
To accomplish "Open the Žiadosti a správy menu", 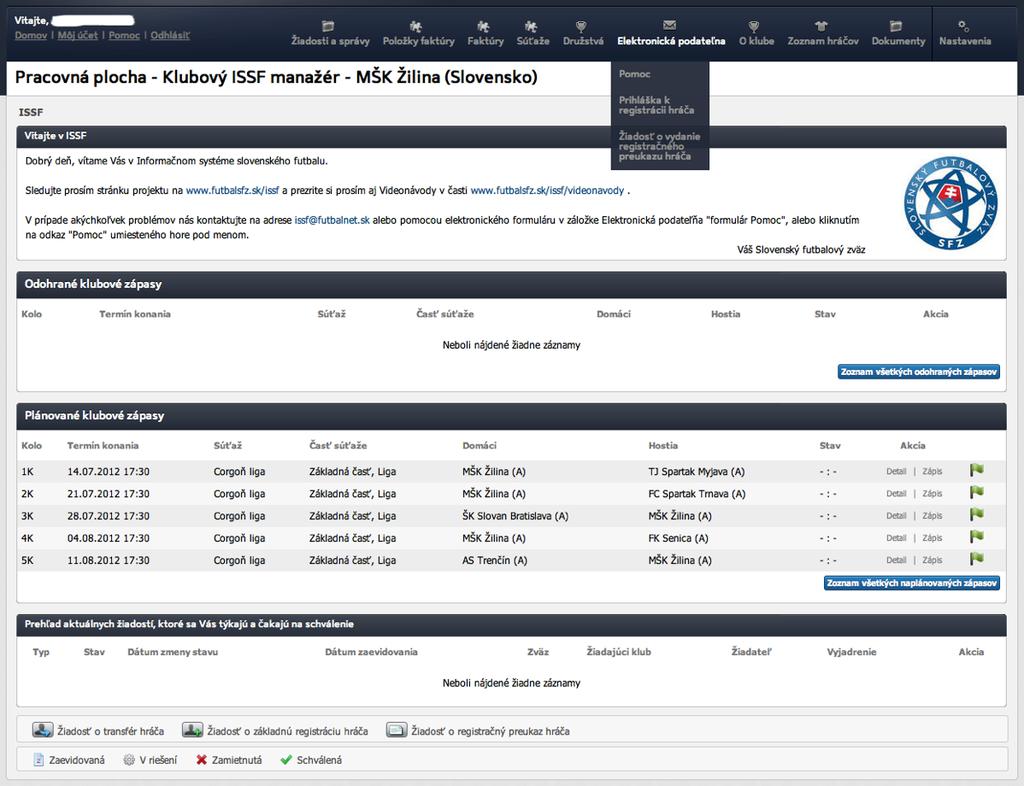I will coord(330,41).
